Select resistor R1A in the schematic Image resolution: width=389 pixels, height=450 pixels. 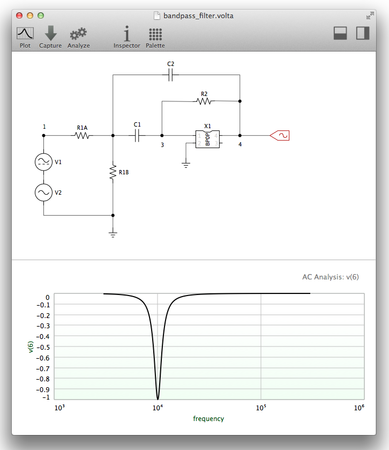tap(82, 136)
